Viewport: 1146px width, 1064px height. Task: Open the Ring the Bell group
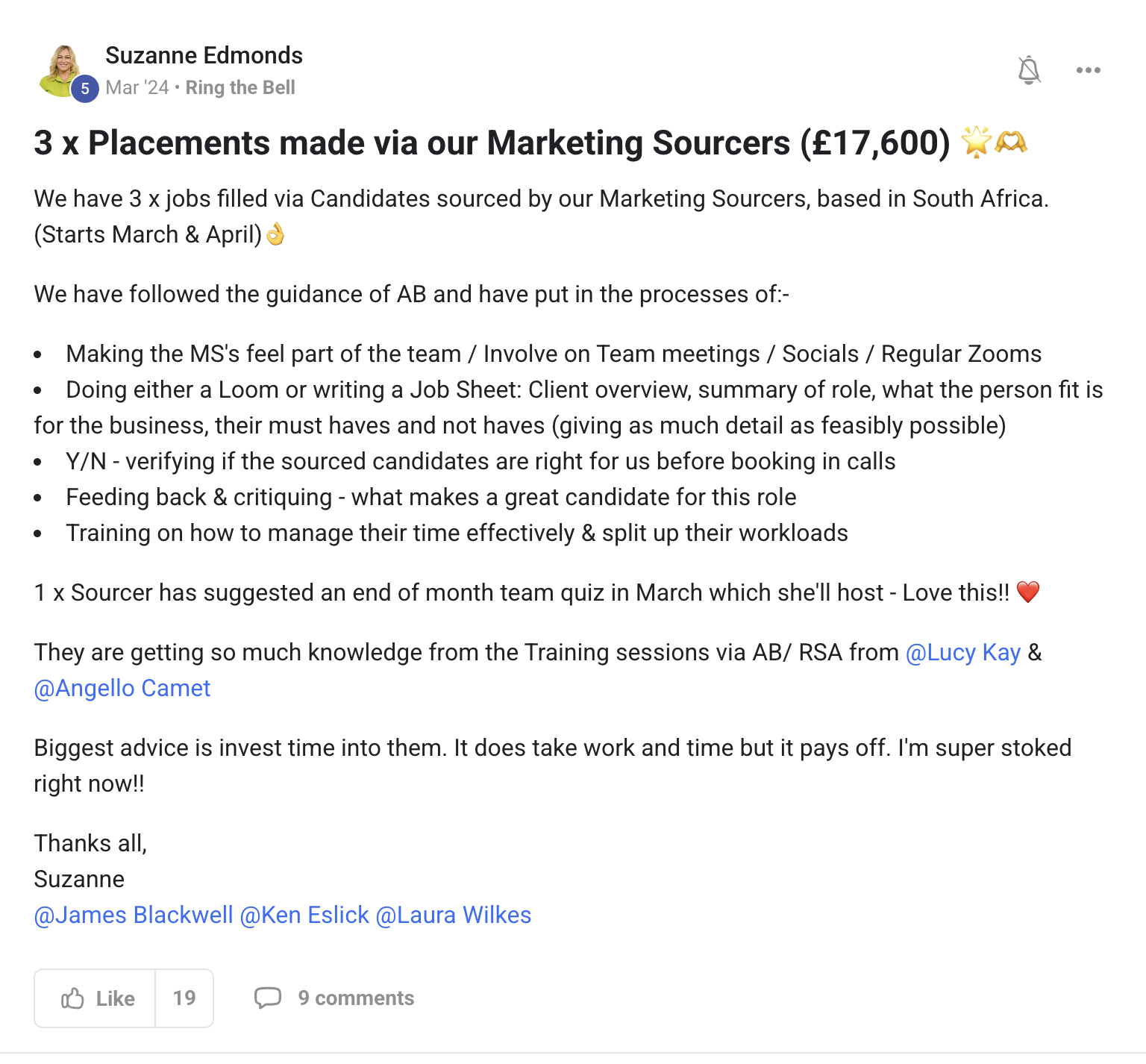pyautogui.click(x=239, y=87)
